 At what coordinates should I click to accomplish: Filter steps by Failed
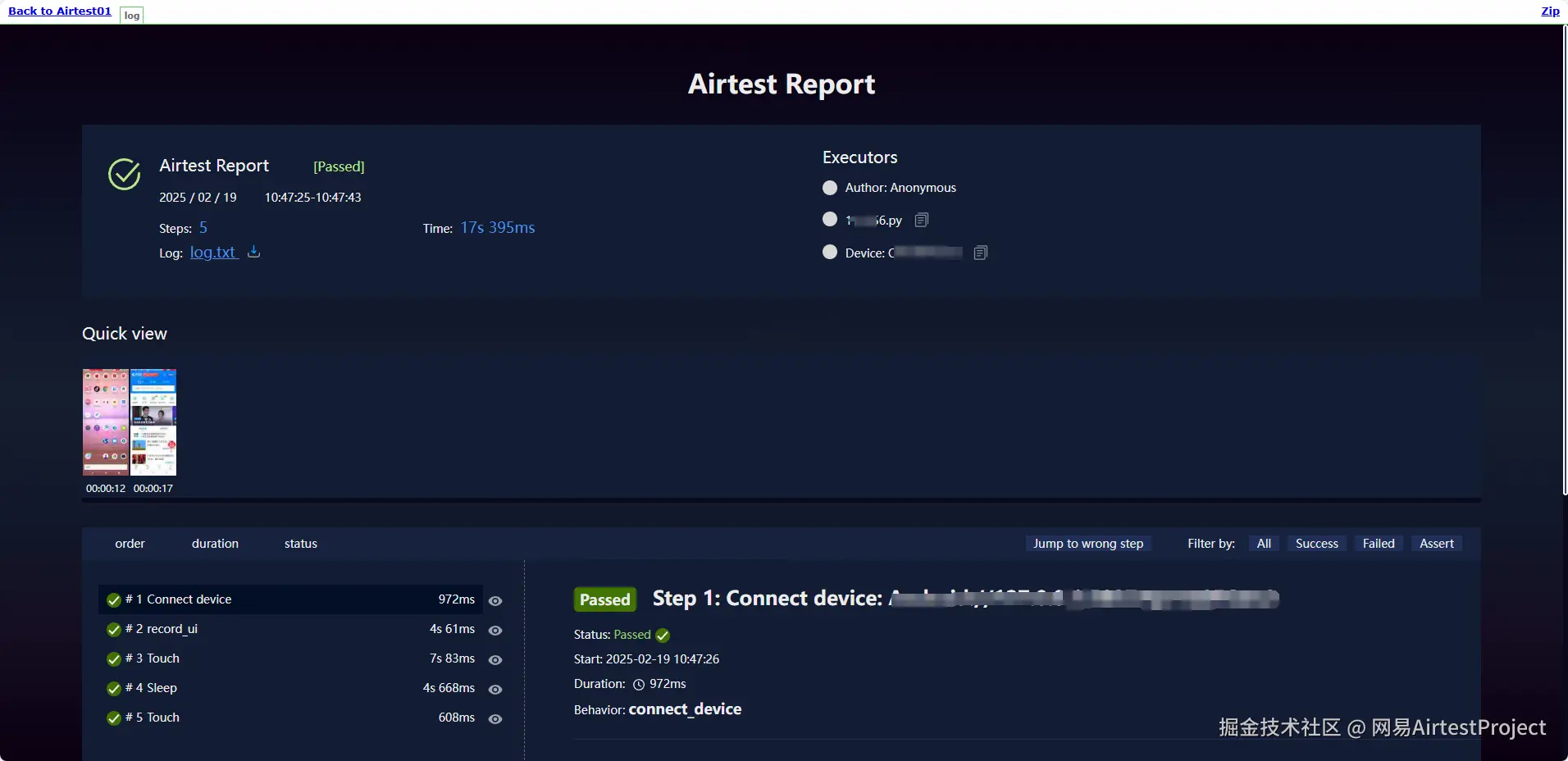(x=1379, y=544)
